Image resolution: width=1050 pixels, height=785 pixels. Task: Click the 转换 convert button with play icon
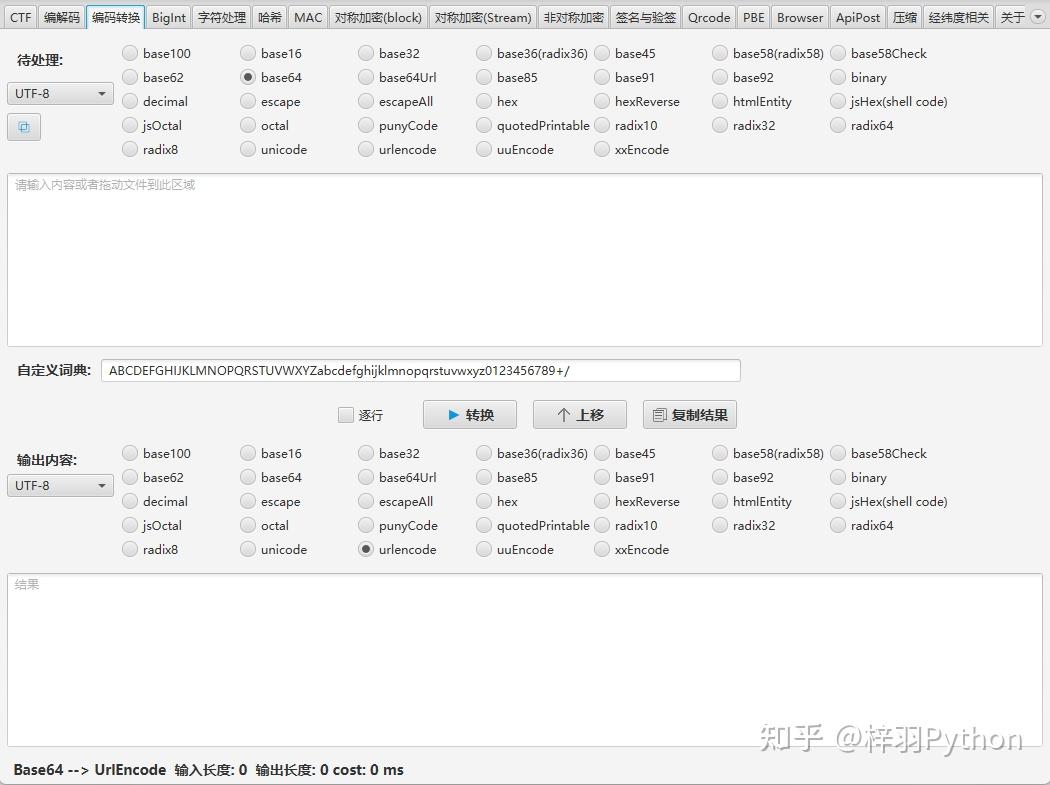[470, 415]
